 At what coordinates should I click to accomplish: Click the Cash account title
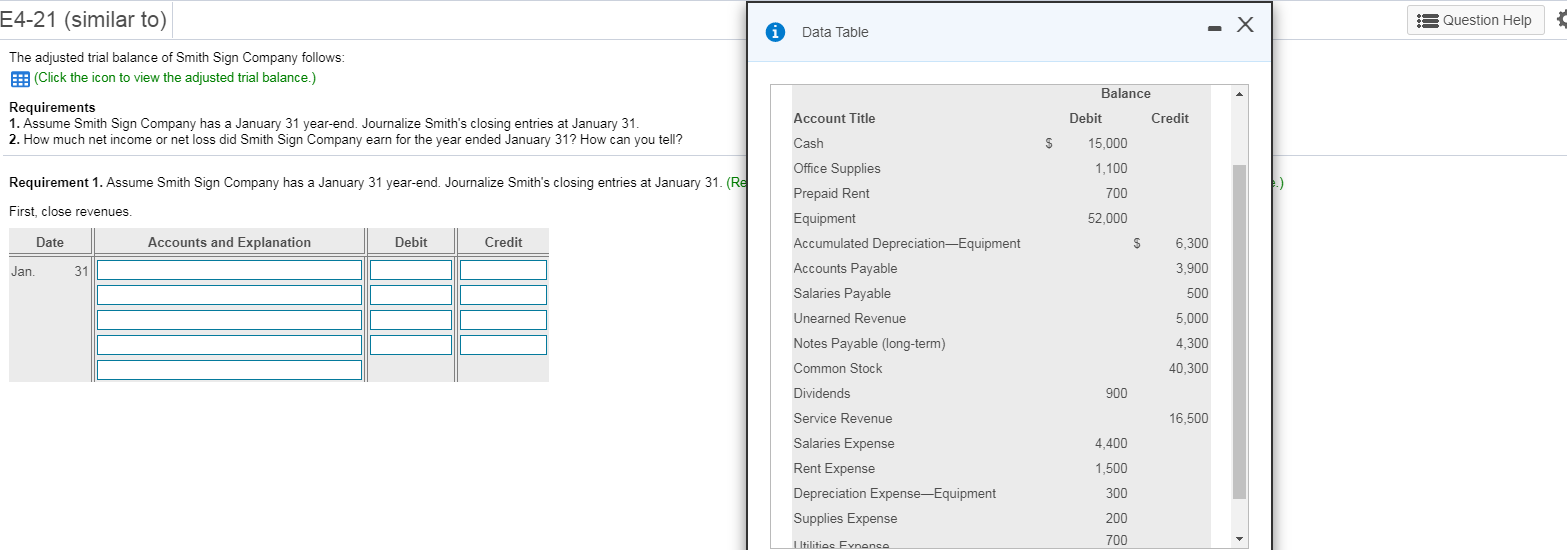pyautogui.click(x=808, y=143)
